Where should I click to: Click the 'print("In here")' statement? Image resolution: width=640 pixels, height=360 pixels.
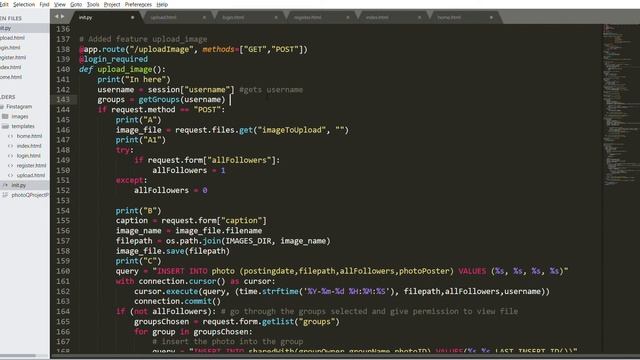click(x=134, y=79)
